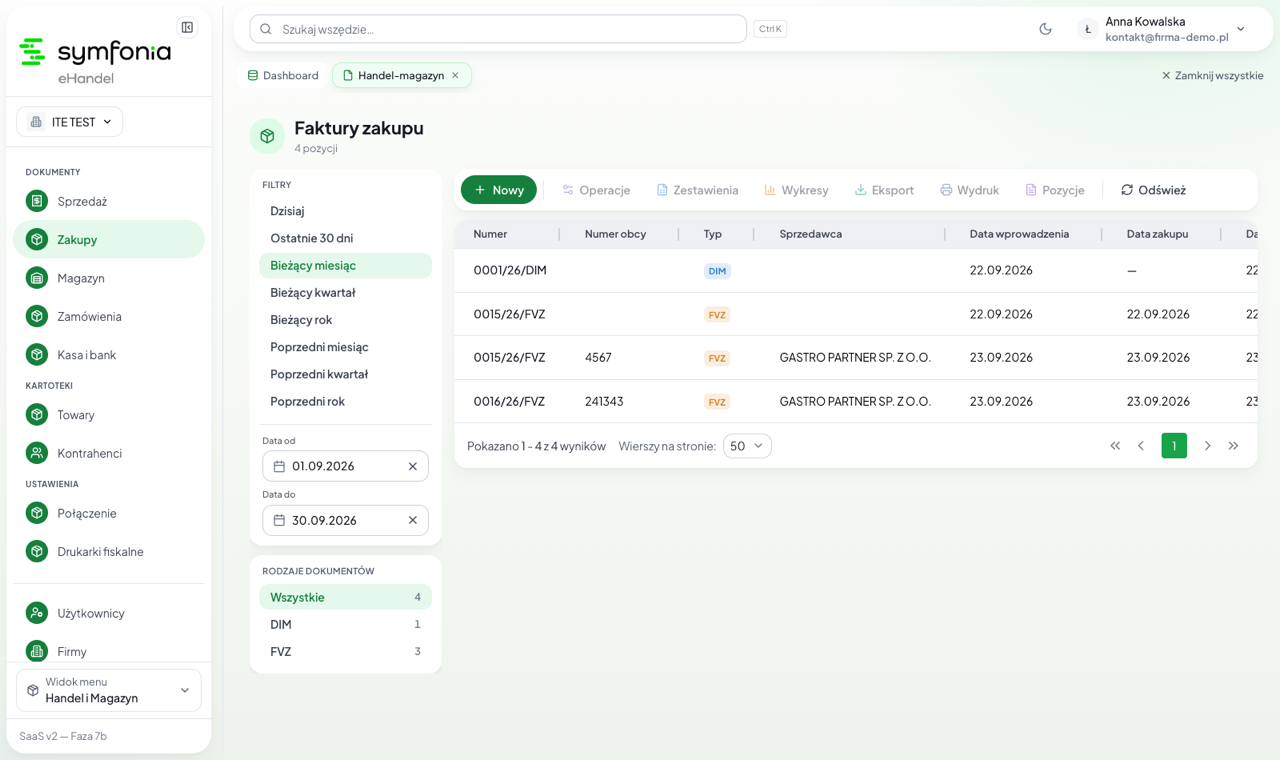Viewport: 1280px width, 760px height.
Task: Switch to the Dashboard tab
Action: (x=283, y=75)
